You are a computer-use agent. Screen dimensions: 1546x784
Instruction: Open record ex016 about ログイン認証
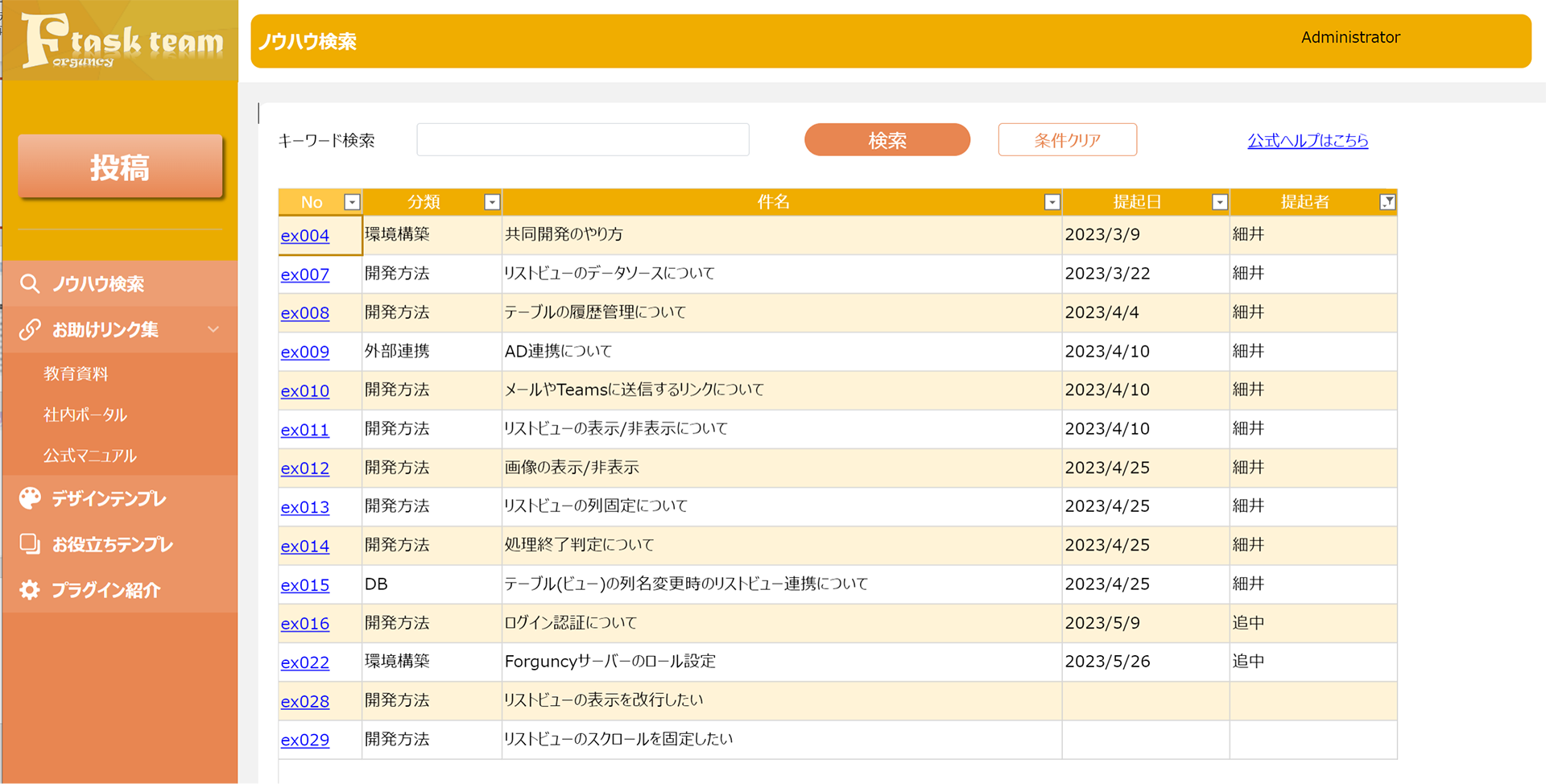(x=304, y=623)
